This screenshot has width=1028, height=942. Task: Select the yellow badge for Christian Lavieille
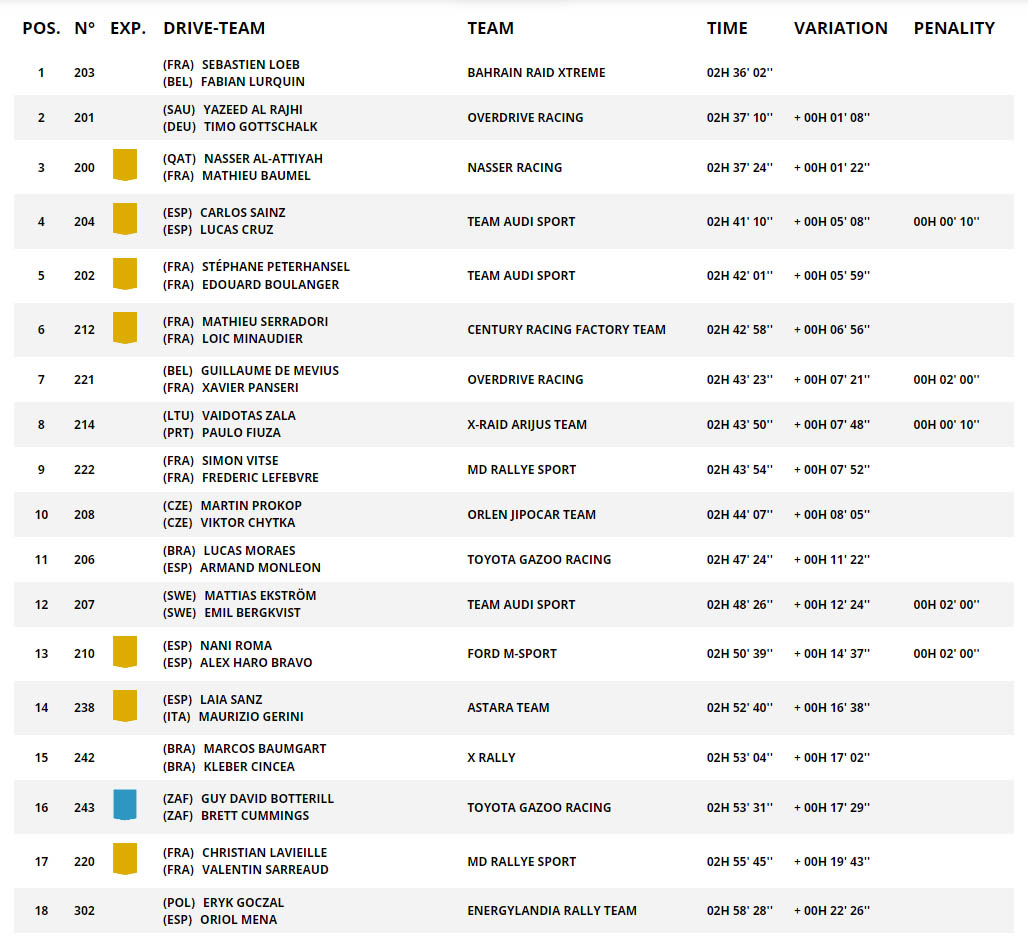click(x=124, y=859)
